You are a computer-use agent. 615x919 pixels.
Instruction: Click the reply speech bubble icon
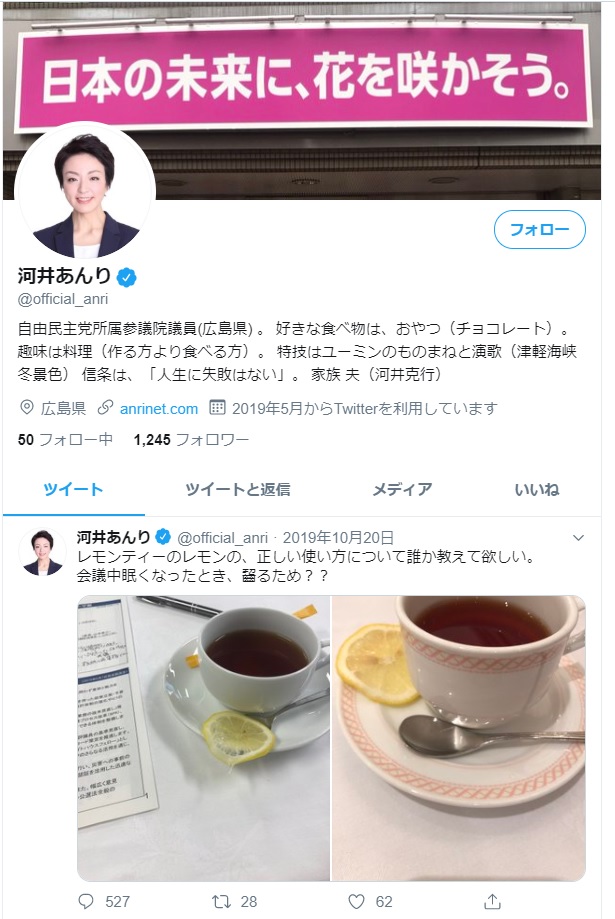(86, 901)
